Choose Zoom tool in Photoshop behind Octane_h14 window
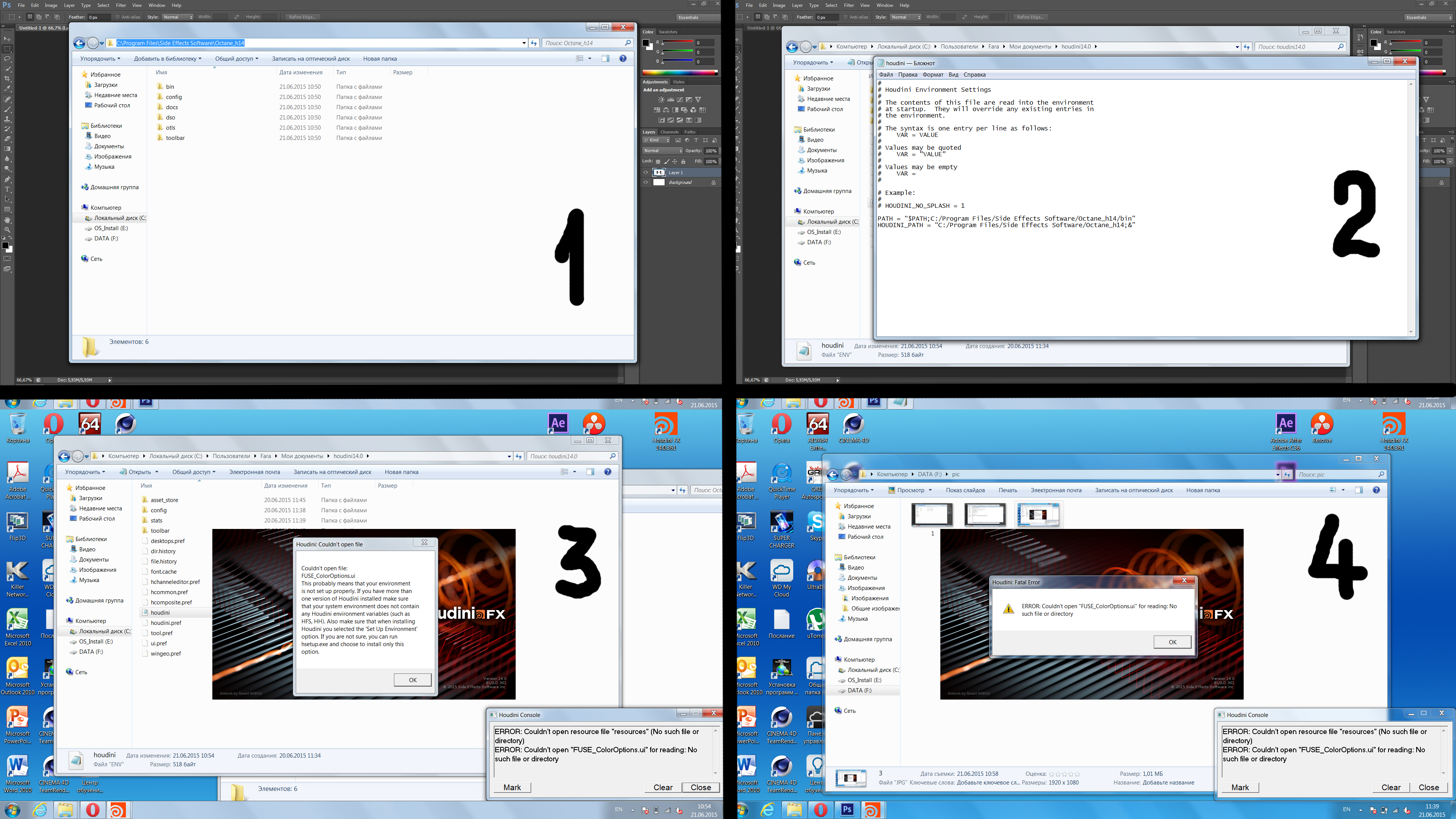The height and width of the screenshot is (819, 1456). [x=7, y=230]
